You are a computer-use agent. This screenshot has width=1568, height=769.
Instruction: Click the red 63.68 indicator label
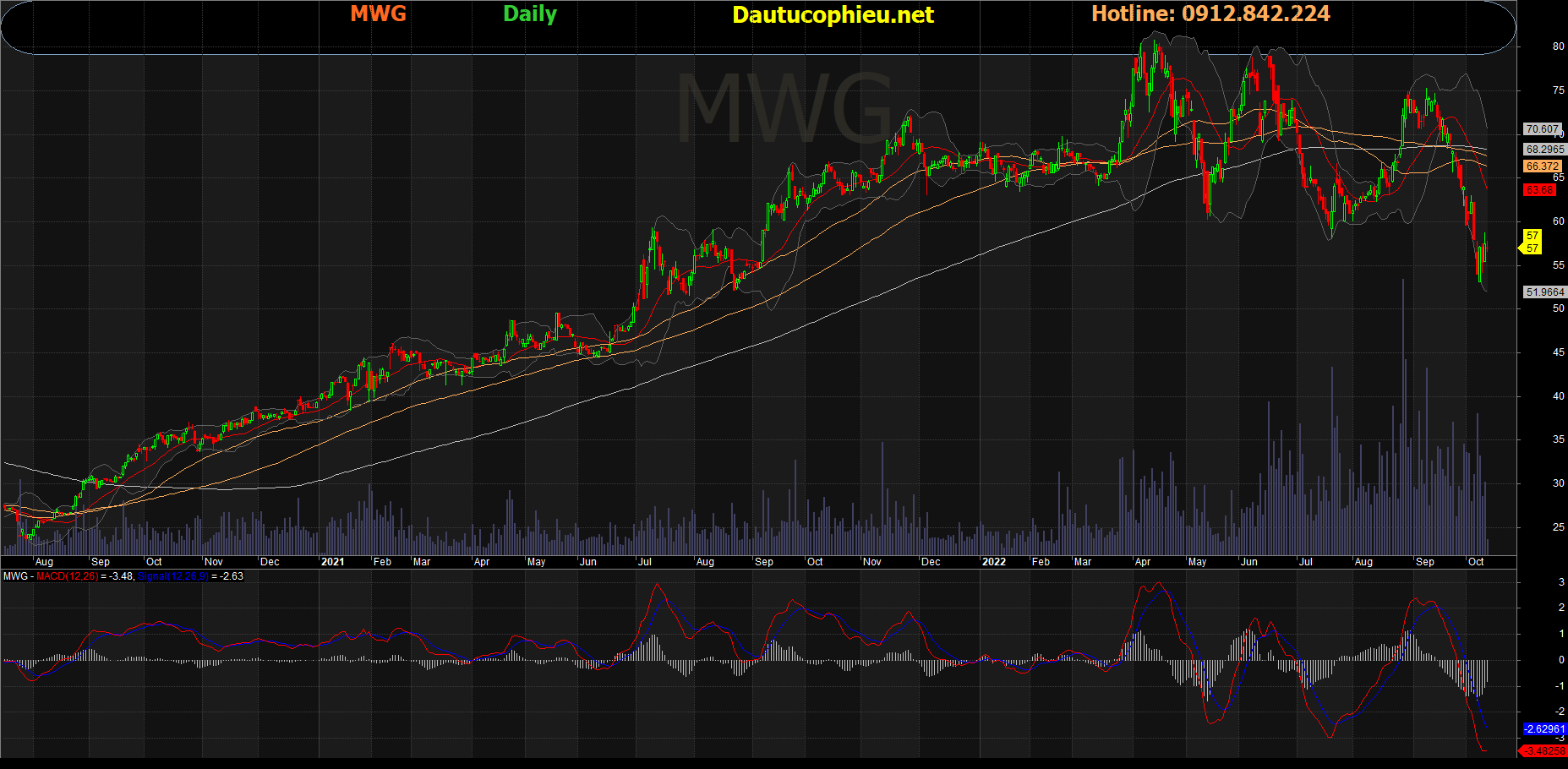point(1539,190)
